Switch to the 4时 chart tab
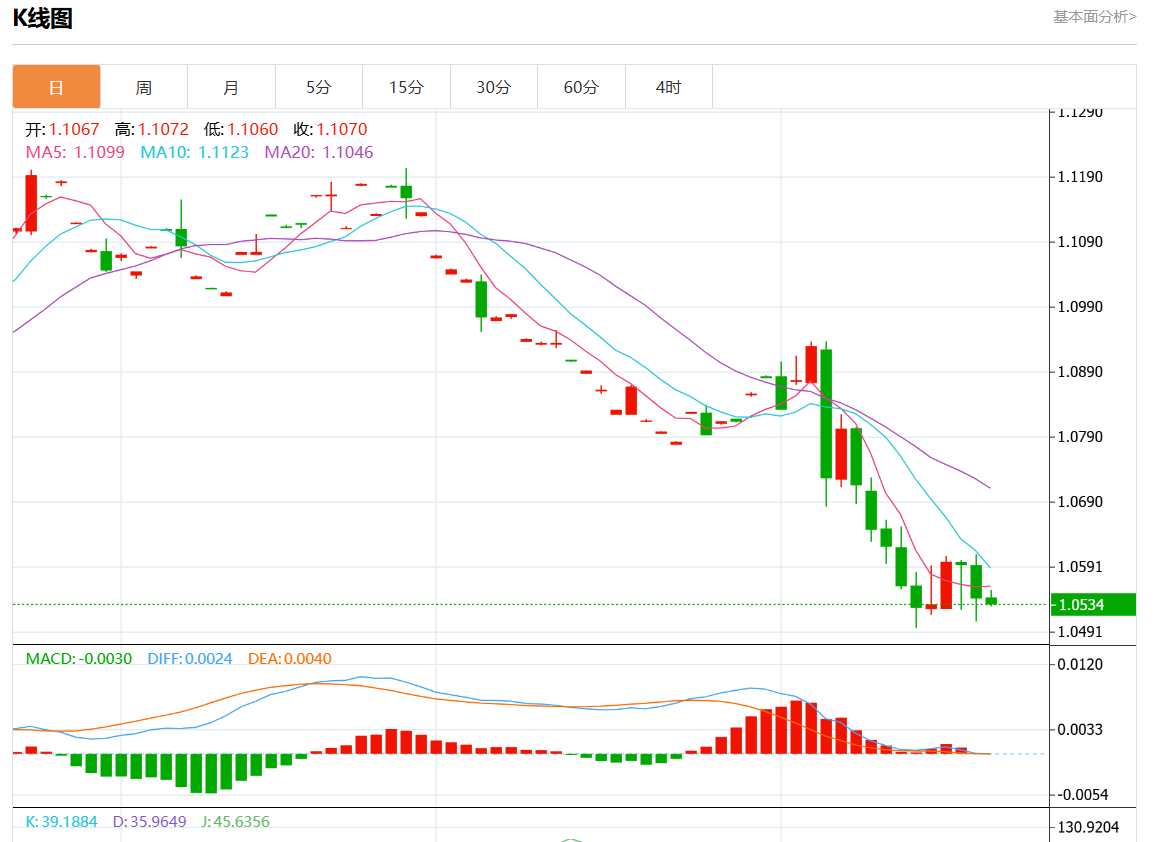The width and height of the screenshot is (1171, 842). (x=668, y=87)
